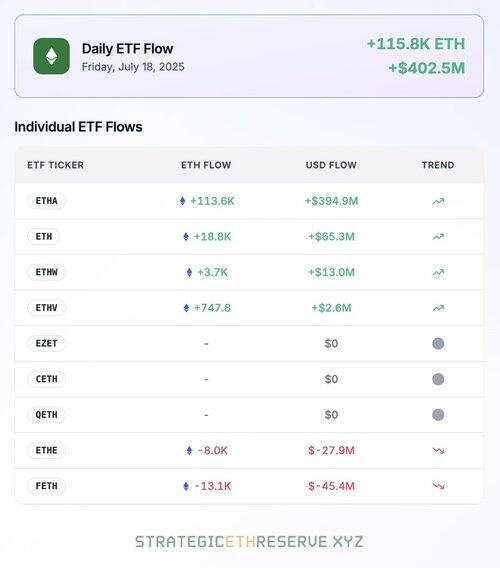Select the ETHV ticker badge
500x568 pixels.
point(46,308)
